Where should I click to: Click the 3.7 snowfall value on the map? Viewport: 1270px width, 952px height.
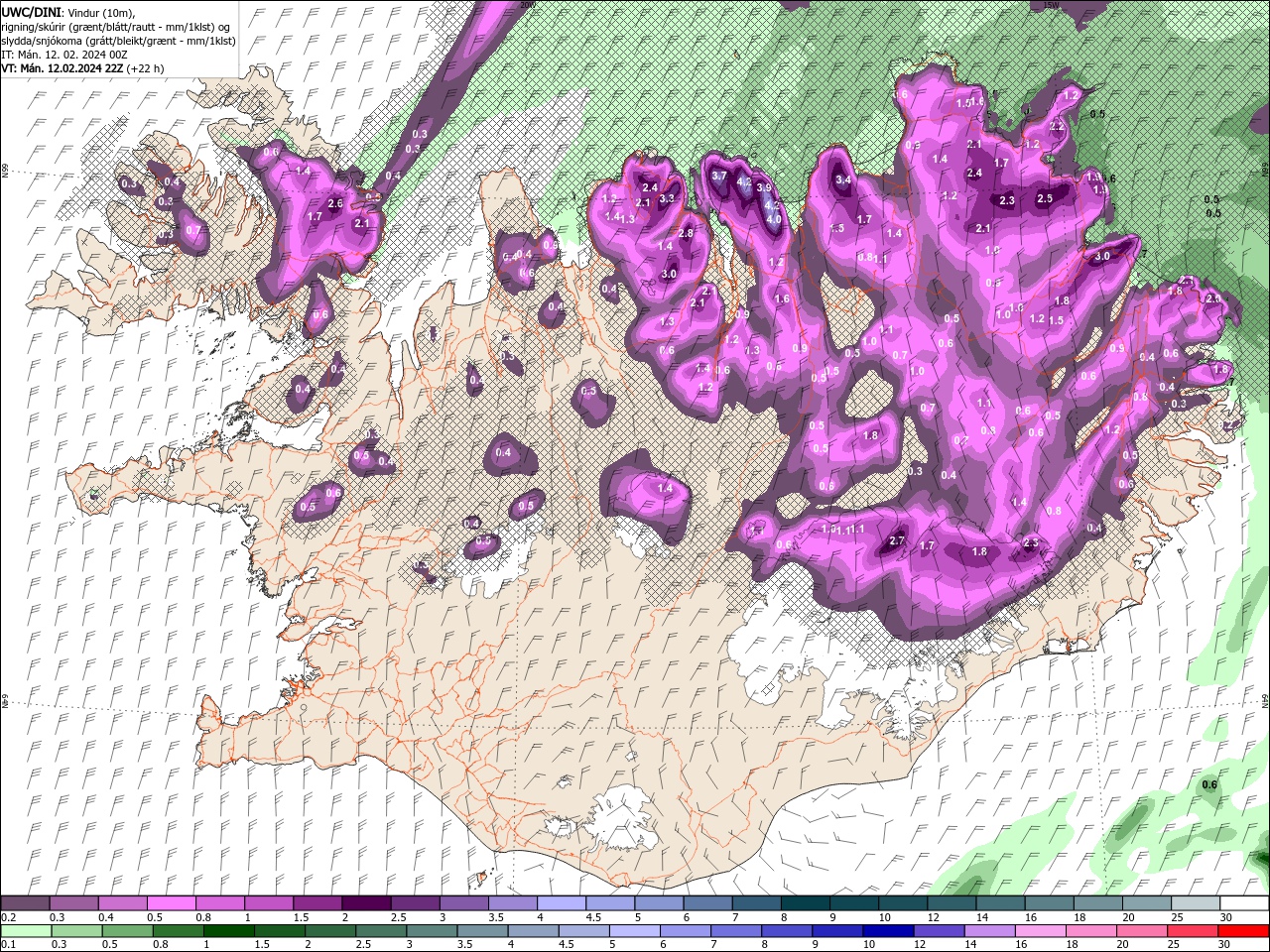(720, 176)
